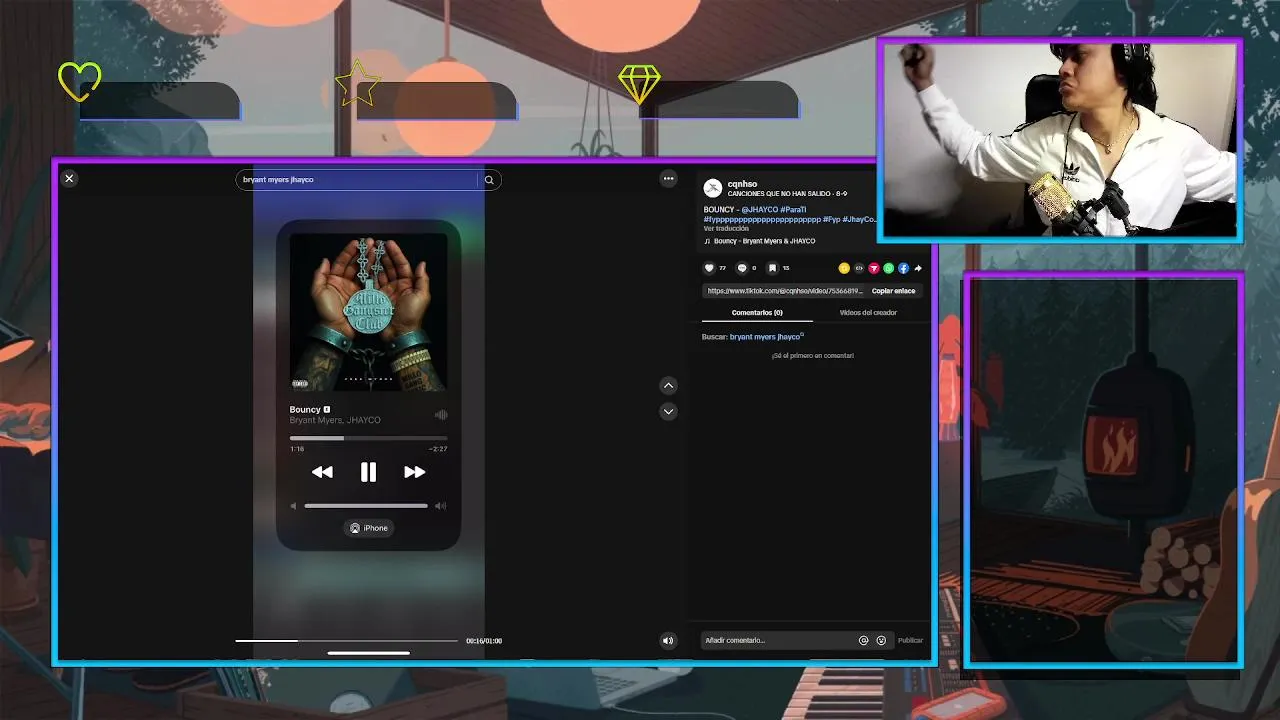Click the fast-forward button in music player
The image size is (1280, 720).
tap(414, 472)
